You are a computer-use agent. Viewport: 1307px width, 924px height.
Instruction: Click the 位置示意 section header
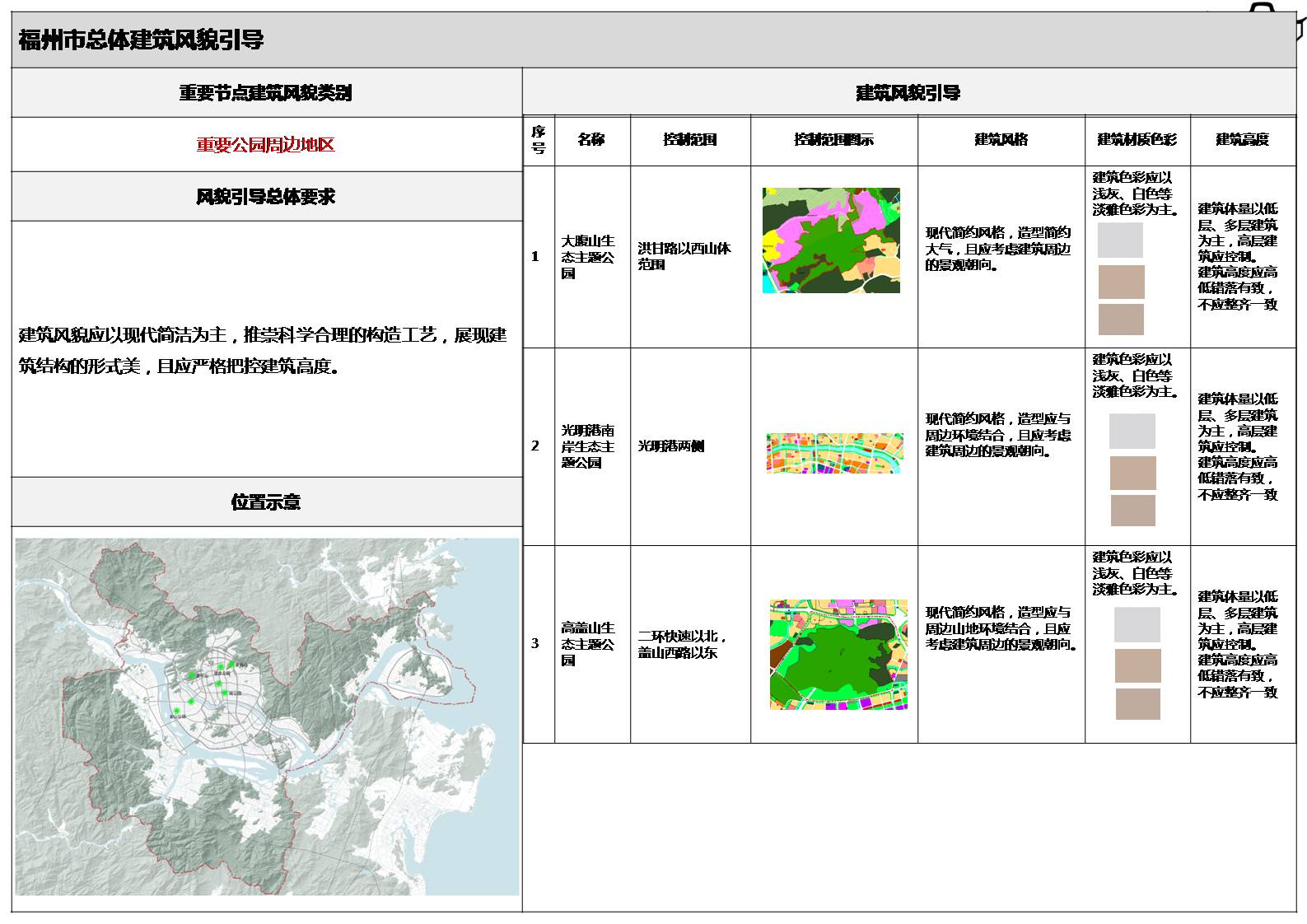click(265, 502)
